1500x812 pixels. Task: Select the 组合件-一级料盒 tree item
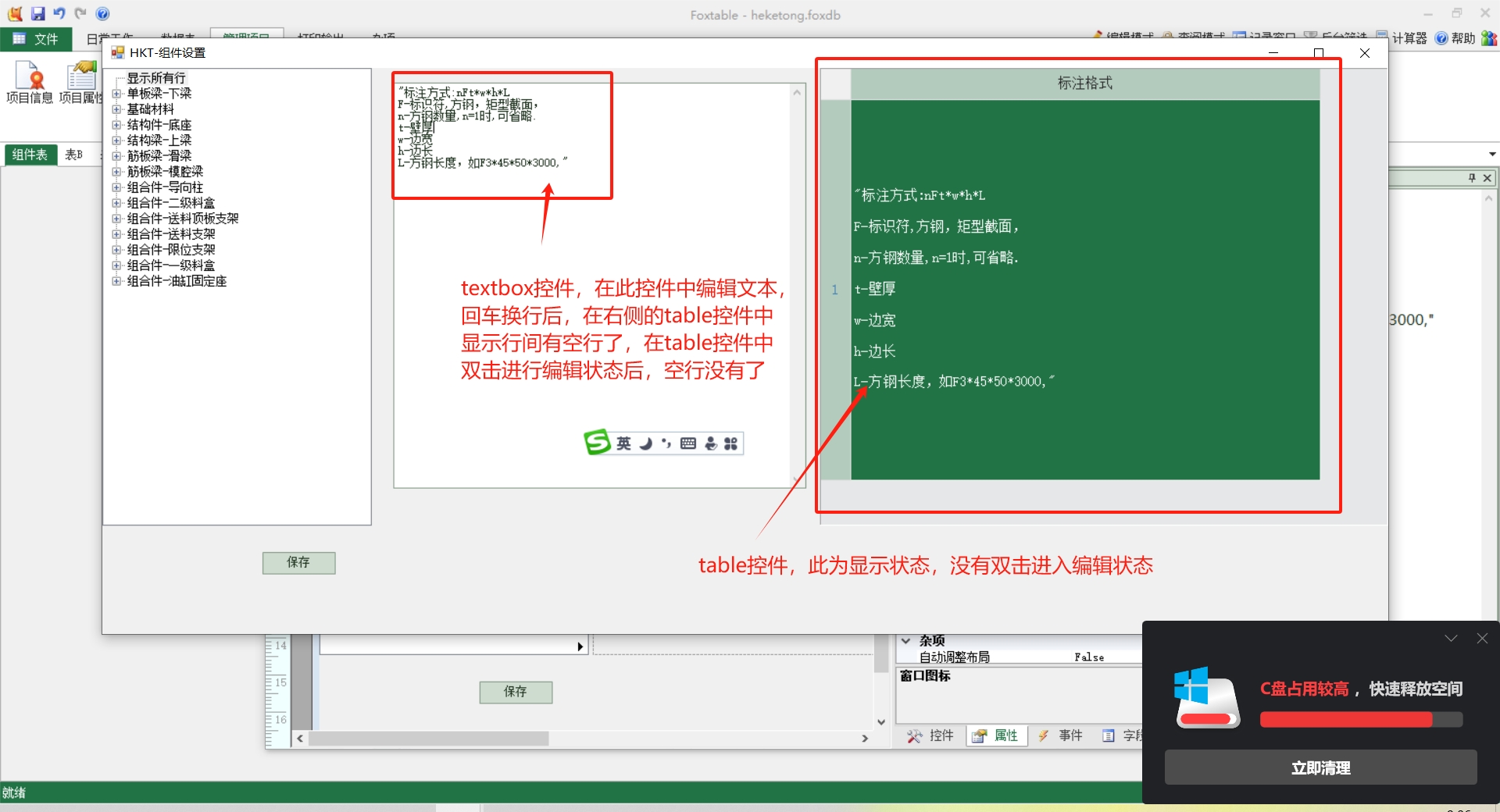(x=171, y=265)
